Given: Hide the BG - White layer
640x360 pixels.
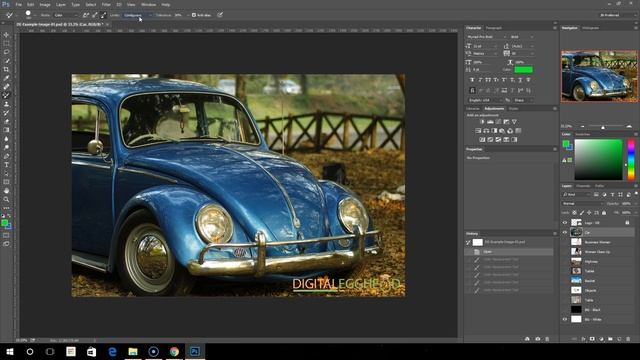Looking at the screenshot, I should (565, 319).
